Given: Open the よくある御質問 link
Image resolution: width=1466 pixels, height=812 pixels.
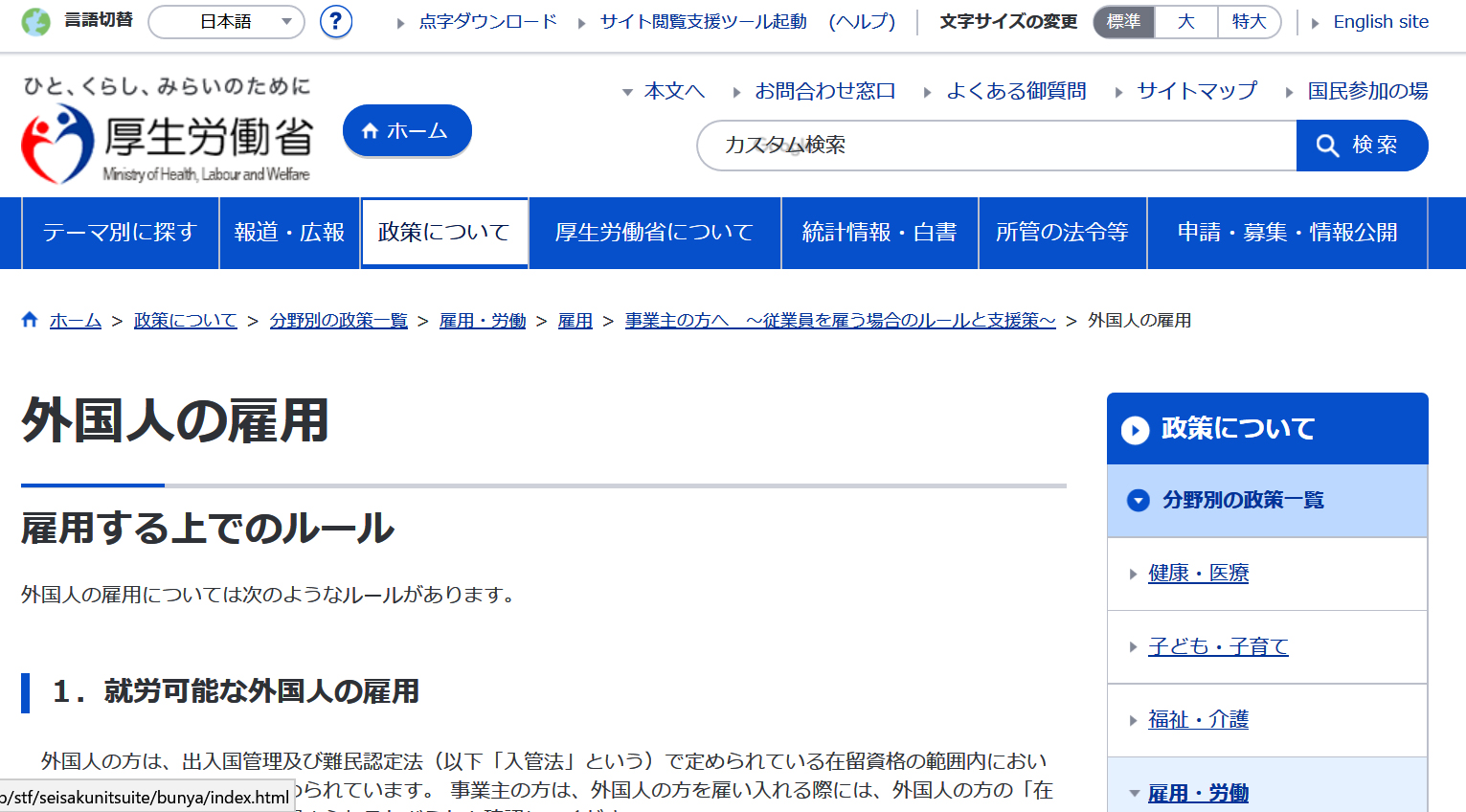Looking at the screenshot, I should click(1015, 91).
